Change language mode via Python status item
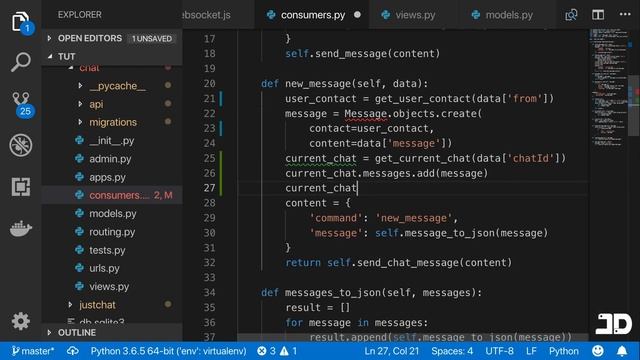640x360 pixels. (564, 351)
